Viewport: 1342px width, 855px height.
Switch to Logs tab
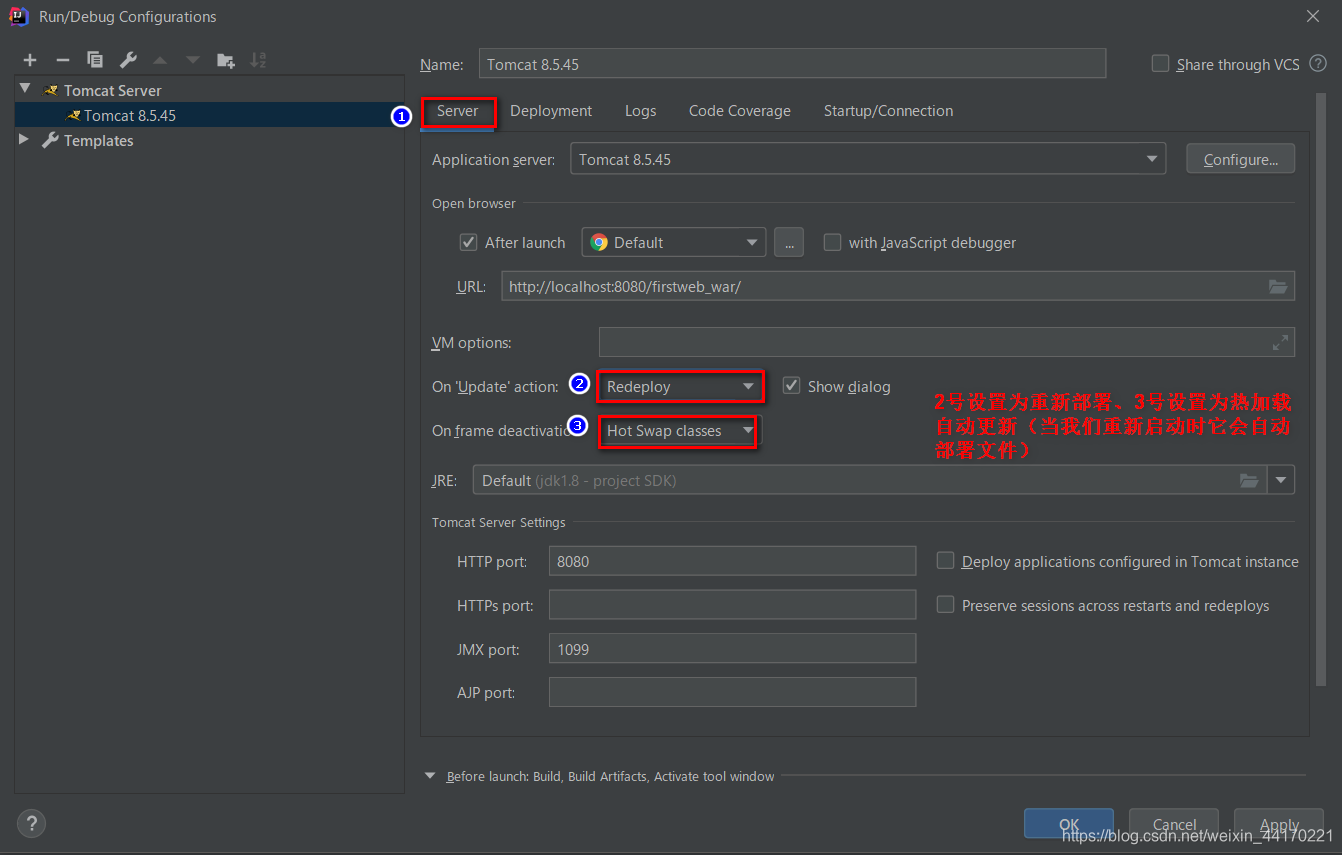pyautogui.click(x=641, y=111)
